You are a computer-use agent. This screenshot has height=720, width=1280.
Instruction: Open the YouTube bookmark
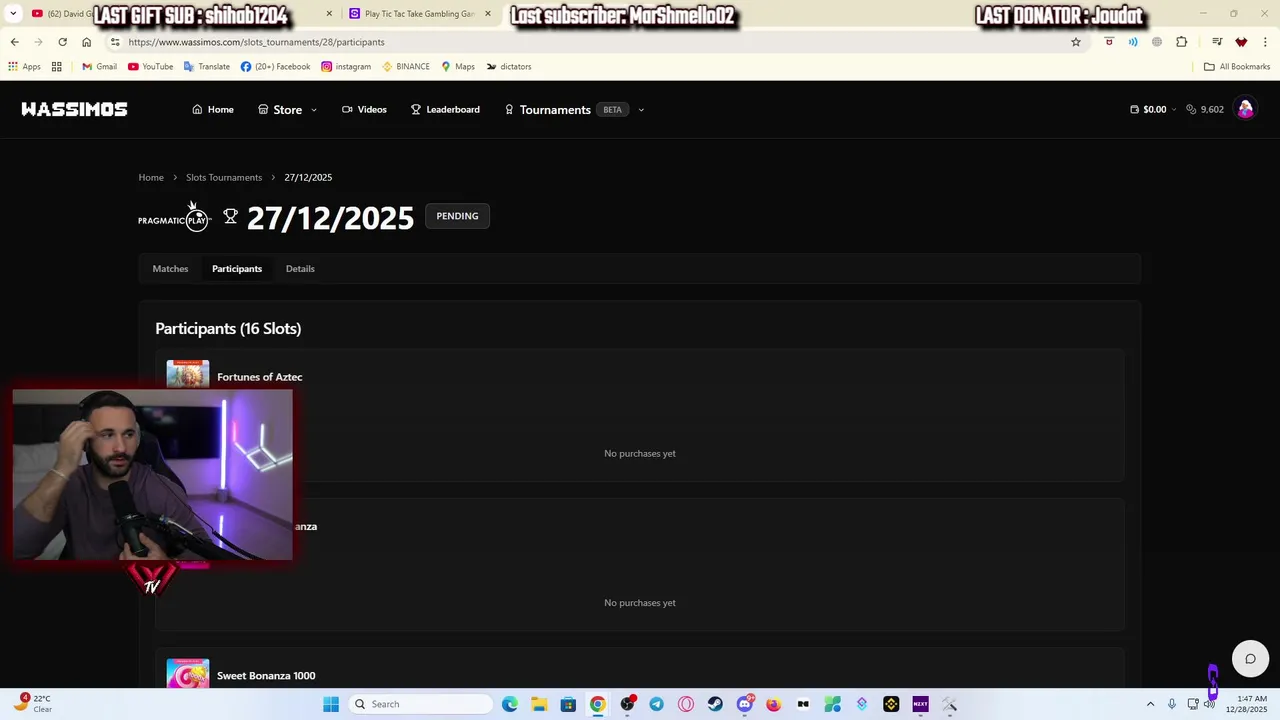tap(150, 67)
